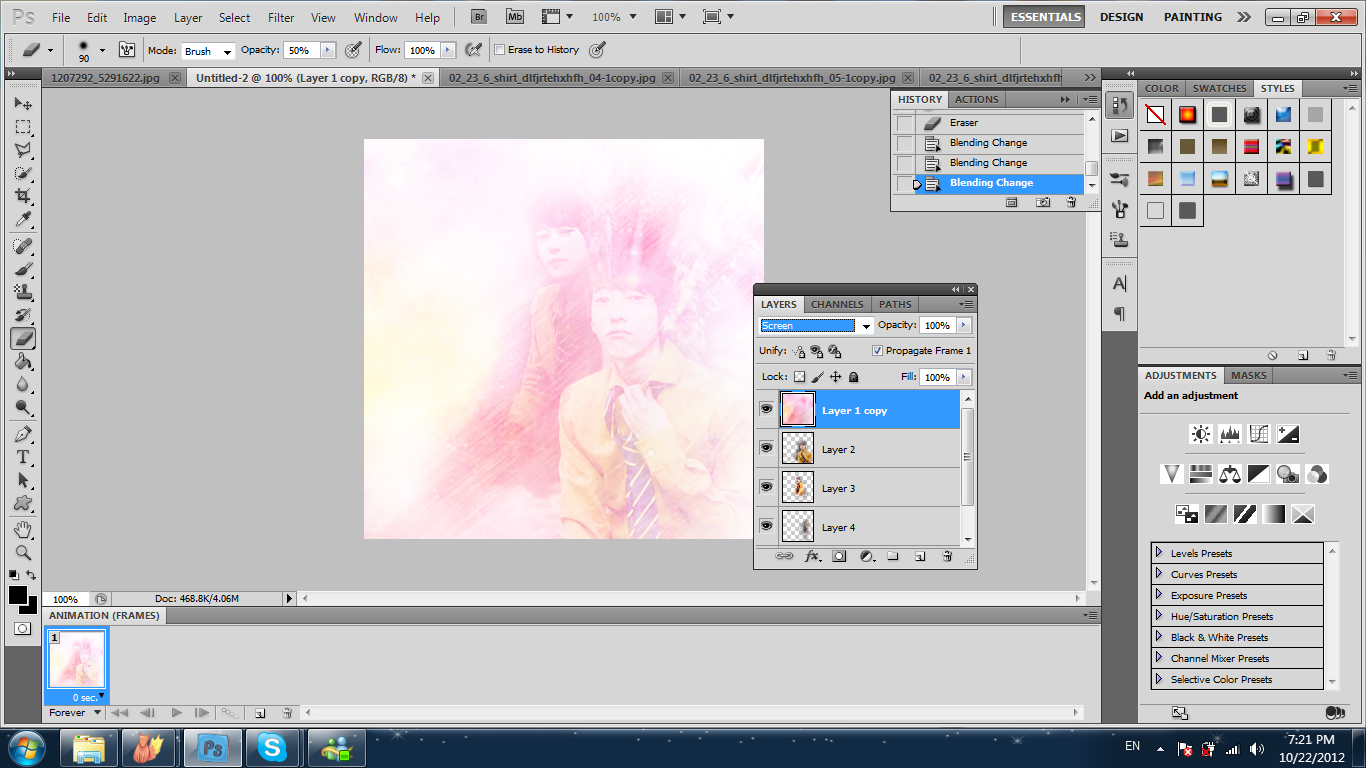Switch to the Actions tab
Image resolution: width=1366 pixels, height=768 pixels.
point(977,99)
